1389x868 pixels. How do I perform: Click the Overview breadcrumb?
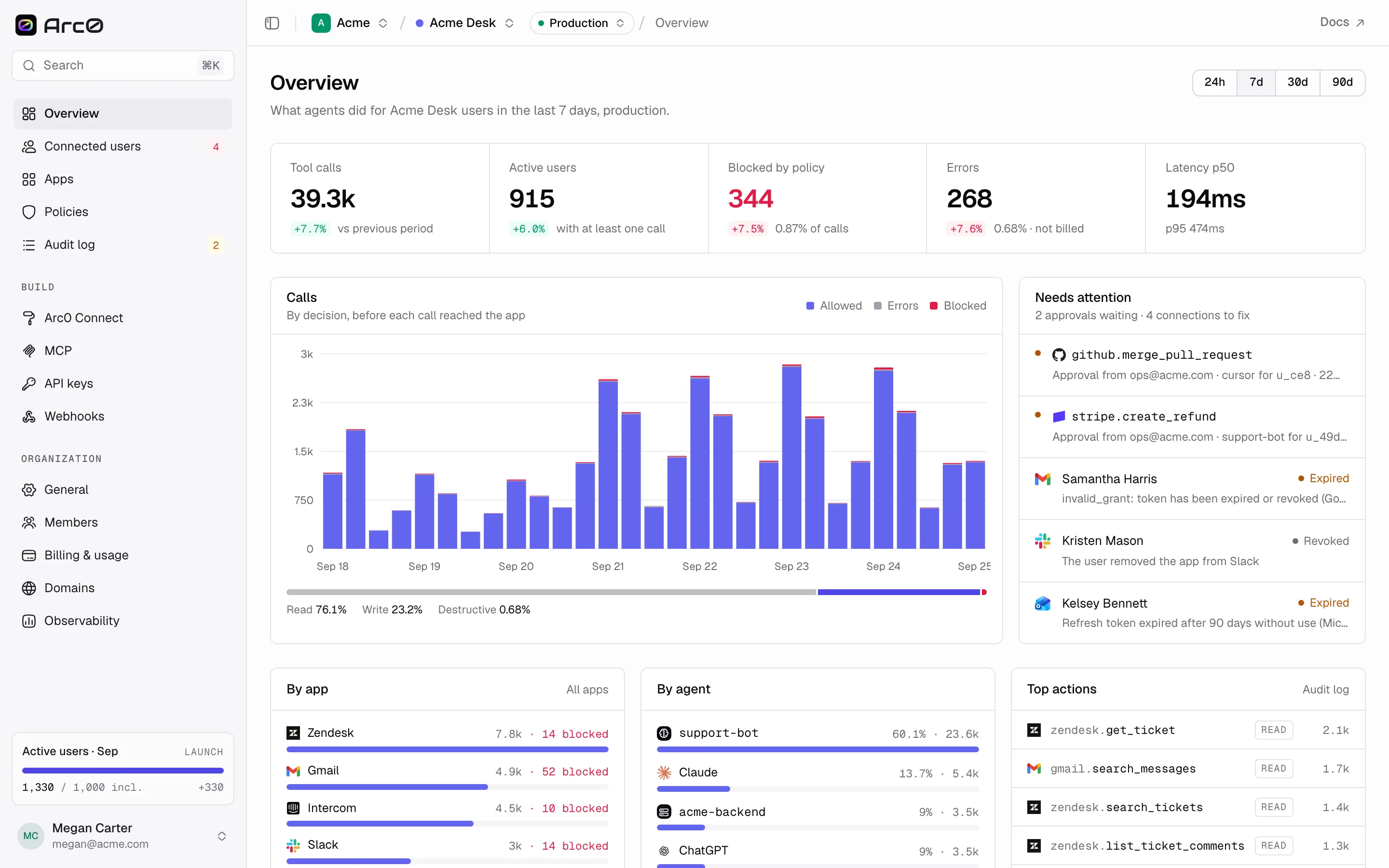tap(681, 23)
